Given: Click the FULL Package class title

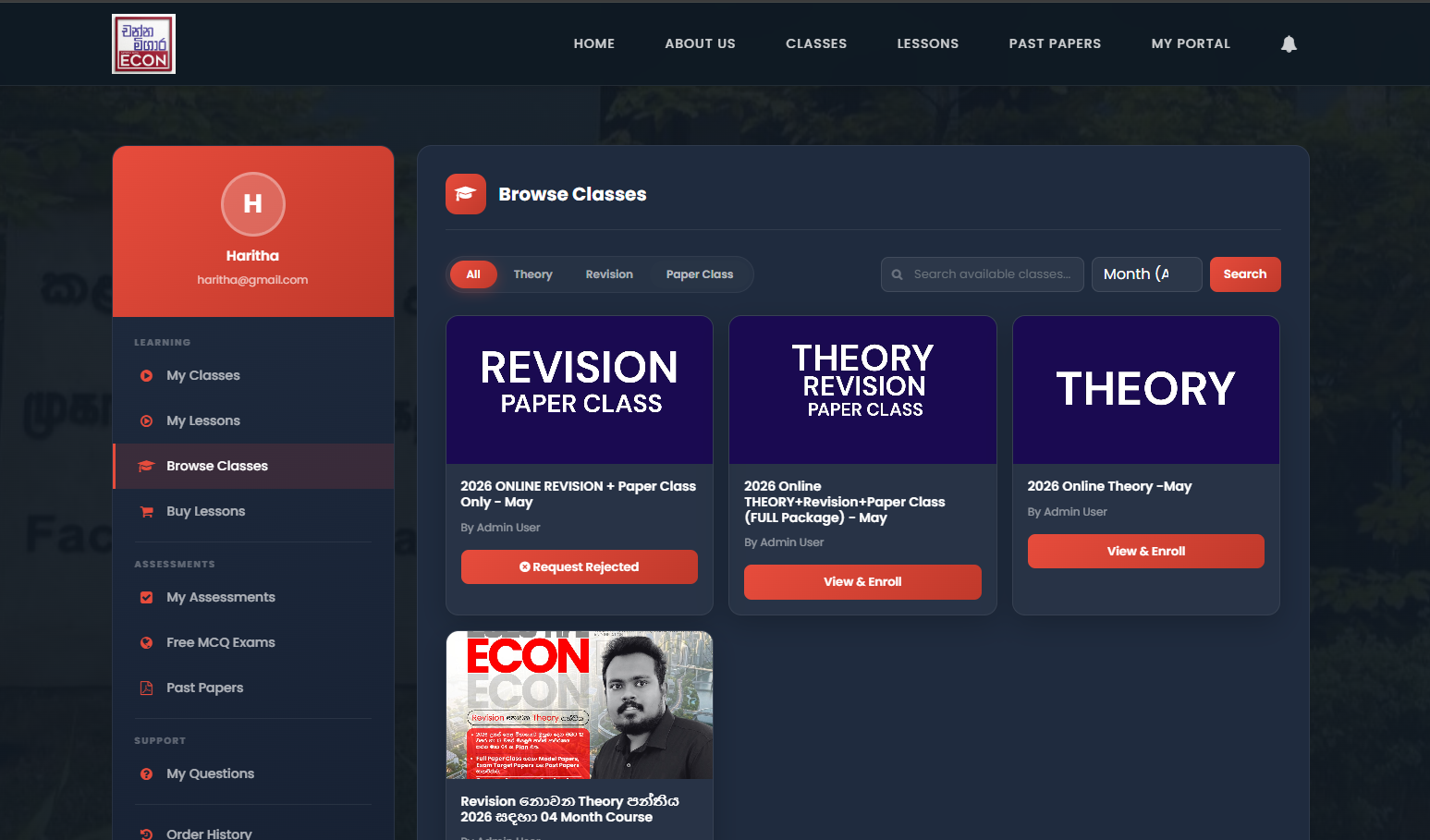Looking at the screenshot, I should pos(845,502).
